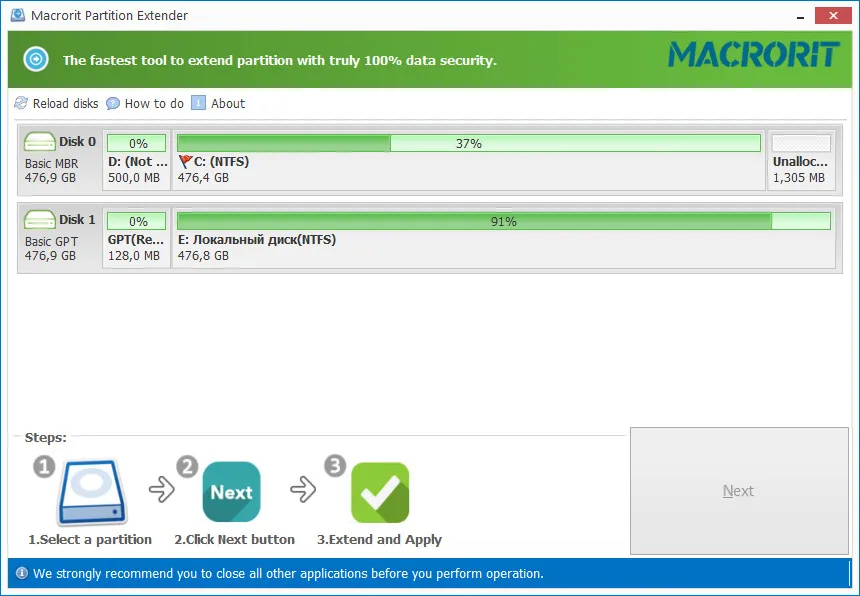Select the GPT reserved 128,0 MB partition
Viewport: 860px width, 596px height.
137,238
